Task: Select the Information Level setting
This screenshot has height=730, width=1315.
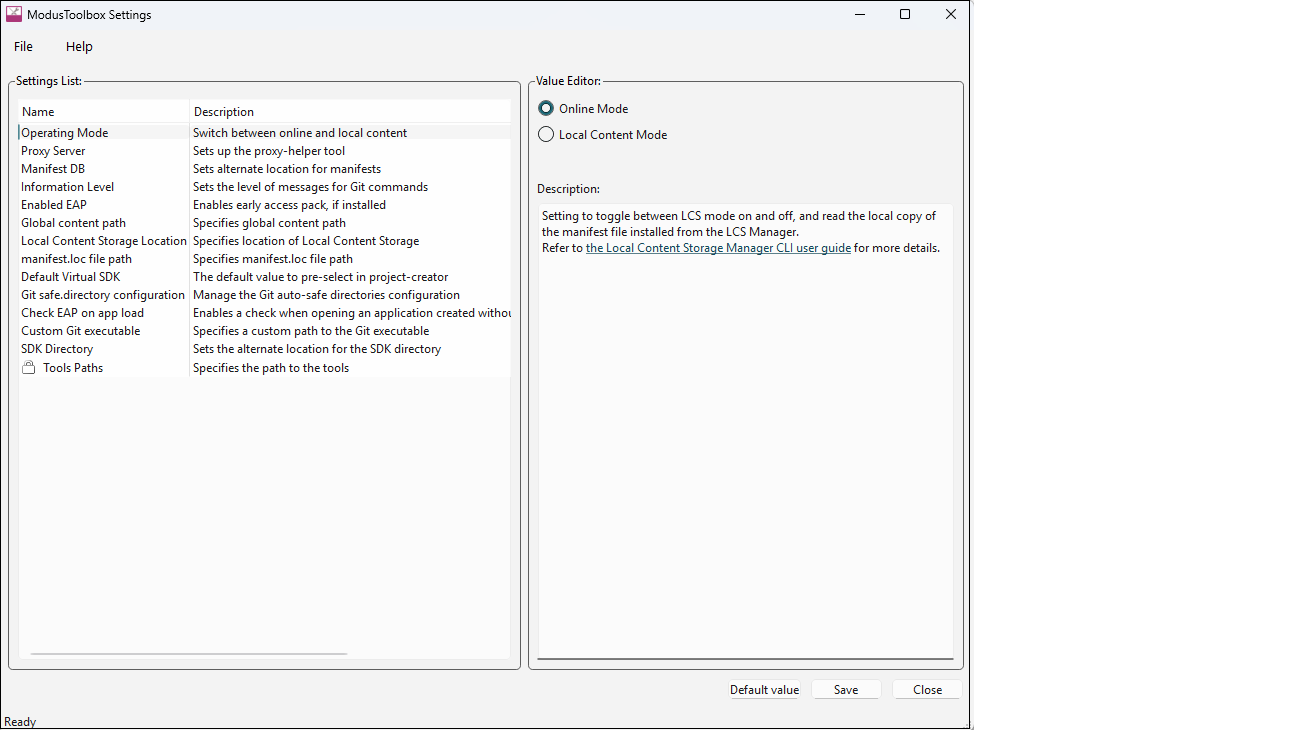Action: click(x=68, y=187)
